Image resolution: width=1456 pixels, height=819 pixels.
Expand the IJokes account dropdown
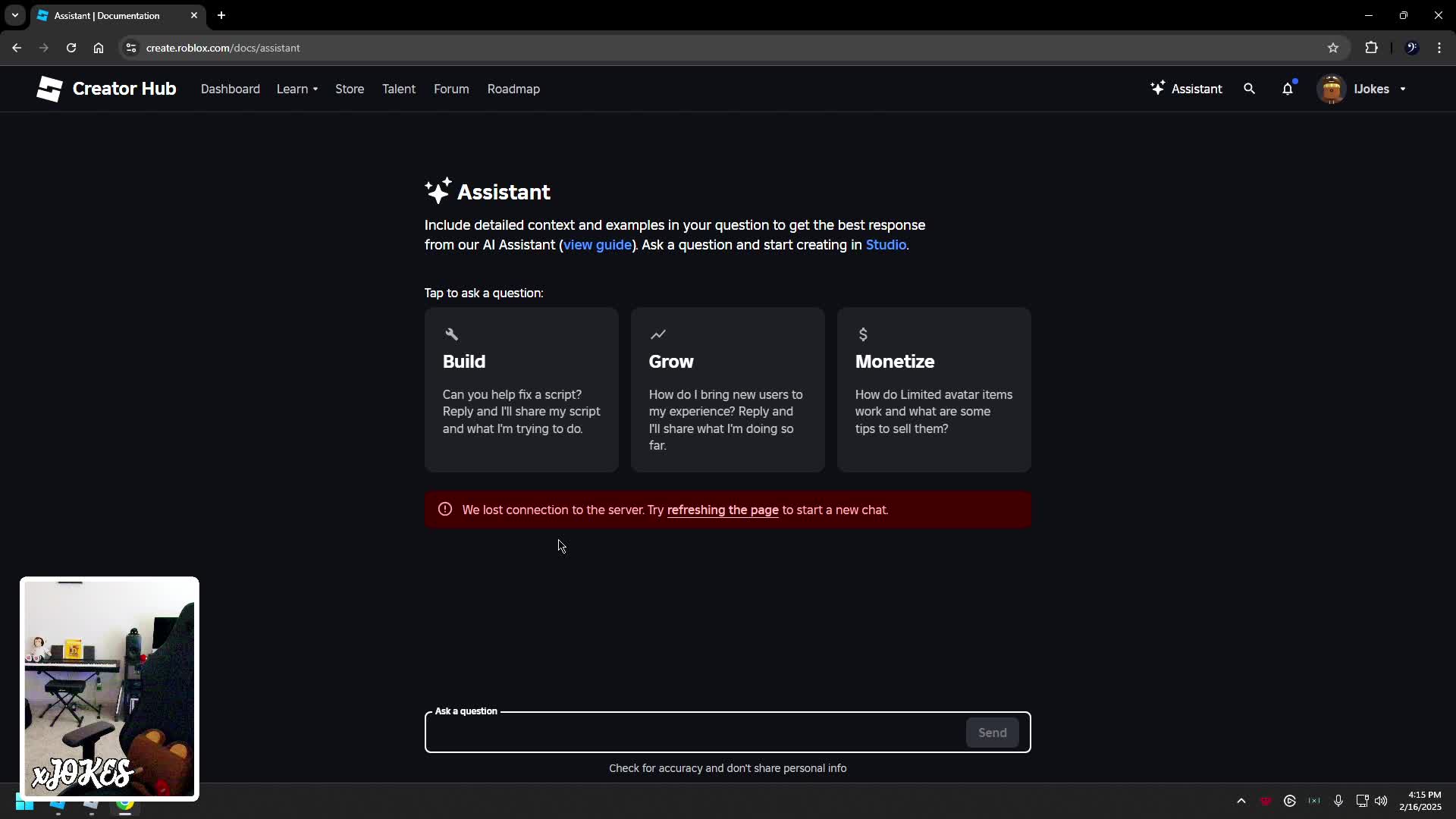click(1403, 89)
